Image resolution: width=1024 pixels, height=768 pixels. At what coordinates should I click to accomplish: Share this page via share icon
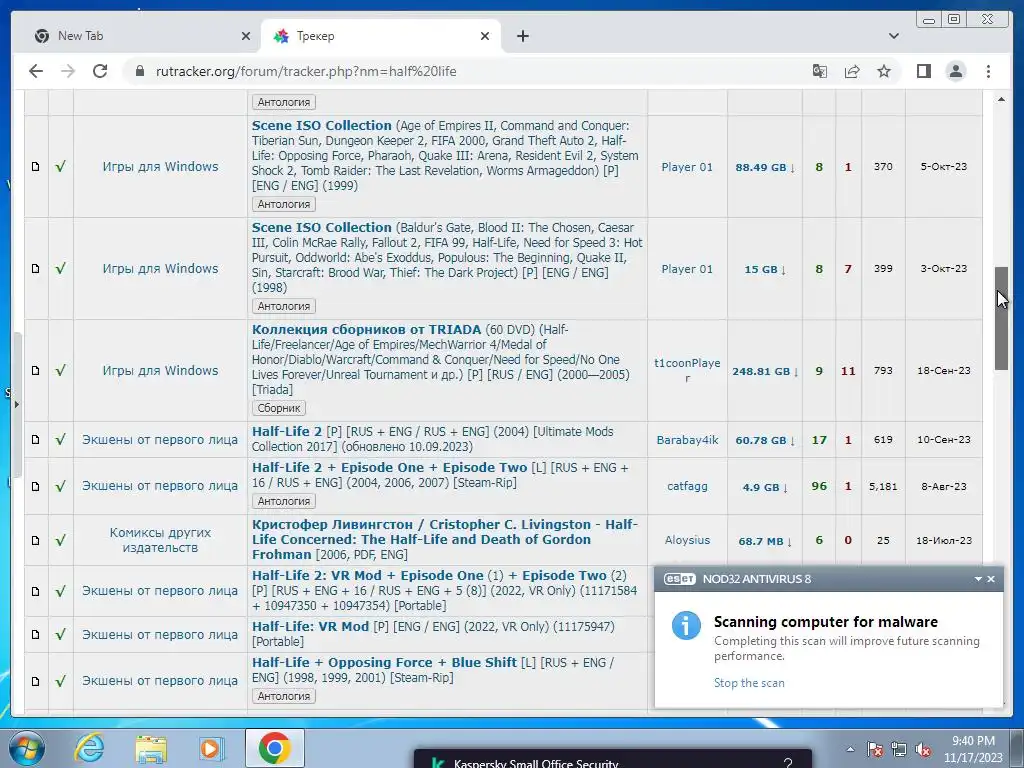coord(852,71)
